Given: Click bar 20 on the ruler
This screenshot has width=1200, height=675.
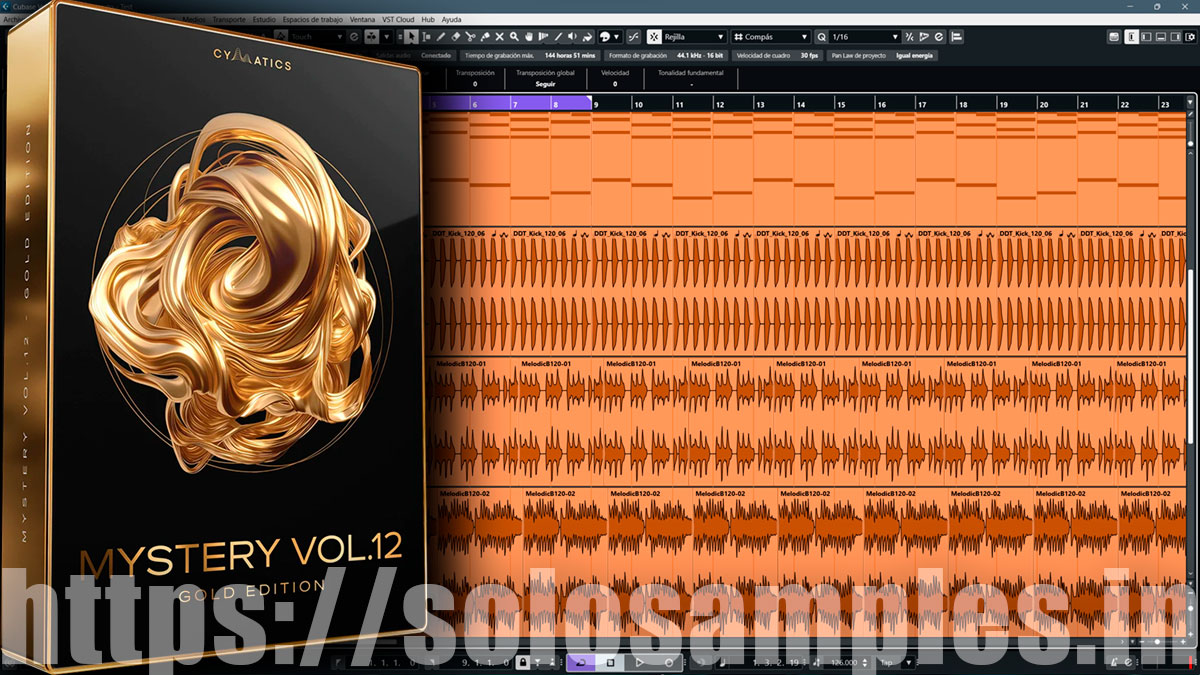Looking at the screenshot, I should 1043,104.
